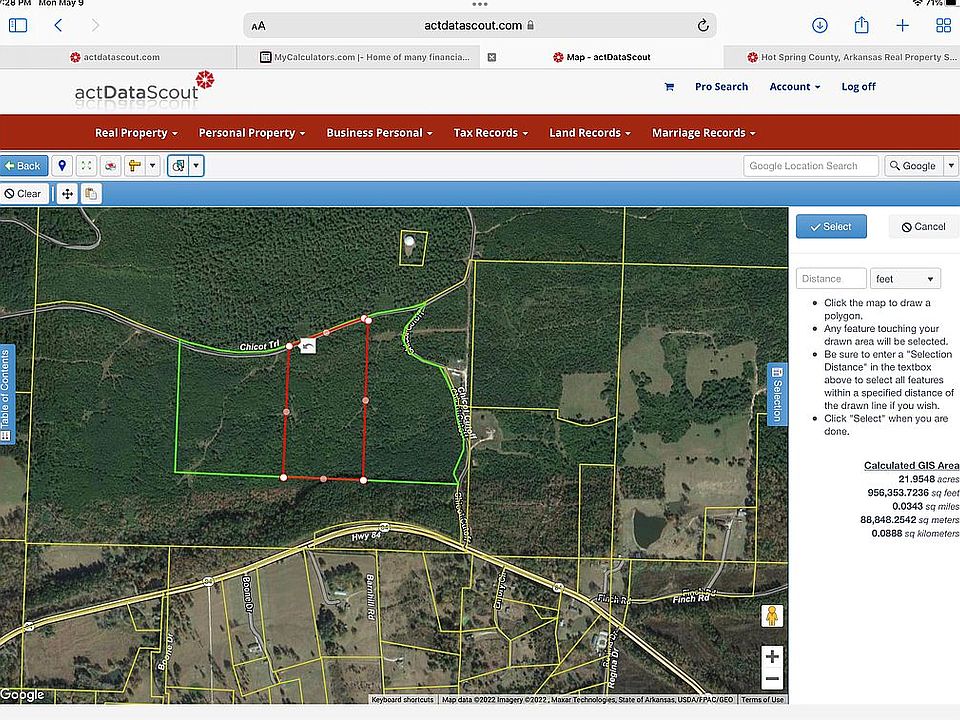960x720 pixels.
Task: Select the pan move arrows tool
Action: [67, 194]
